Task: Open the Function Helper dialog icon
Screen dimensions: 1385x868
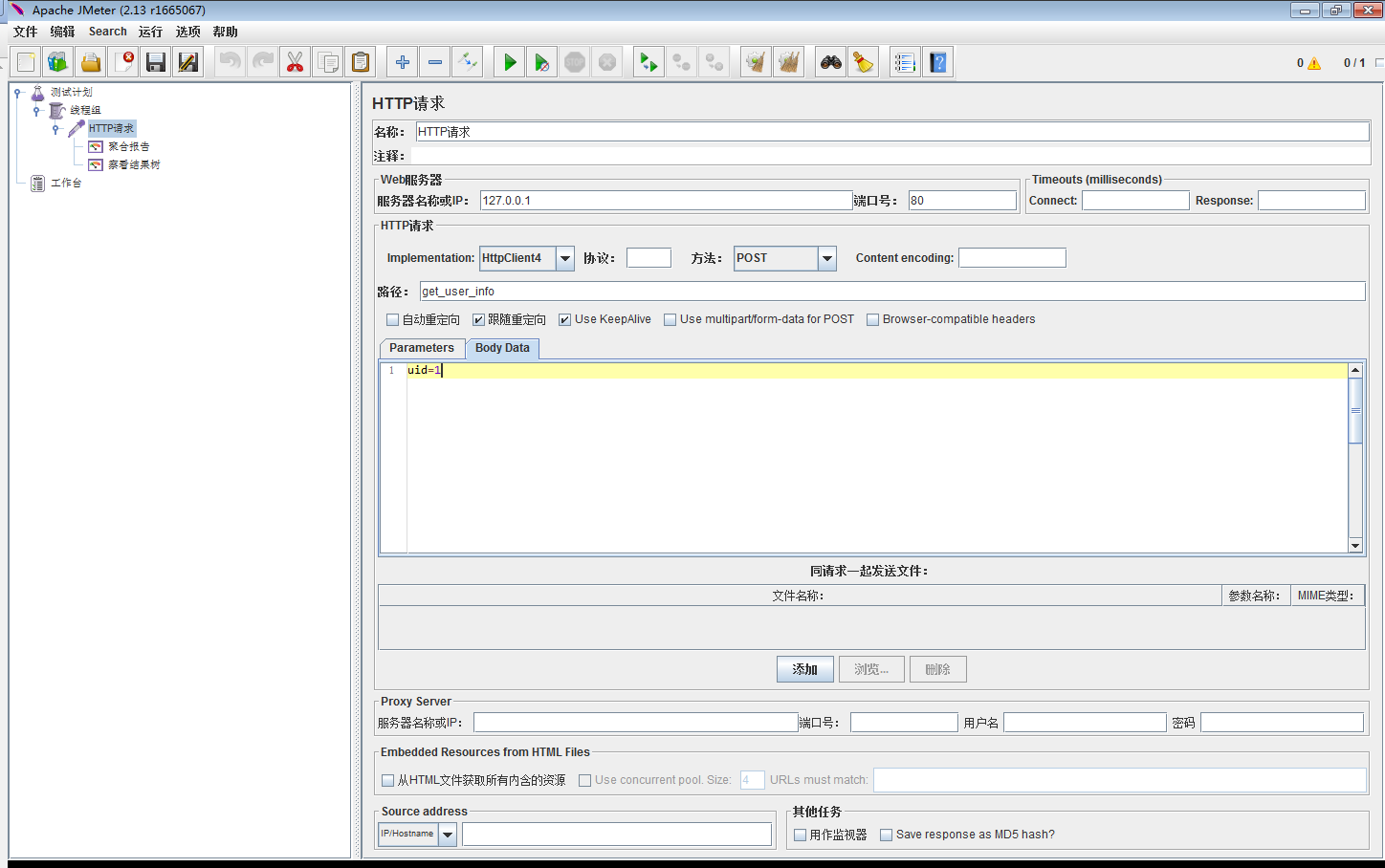Action: pyautogui.click(x=905, y=62)
